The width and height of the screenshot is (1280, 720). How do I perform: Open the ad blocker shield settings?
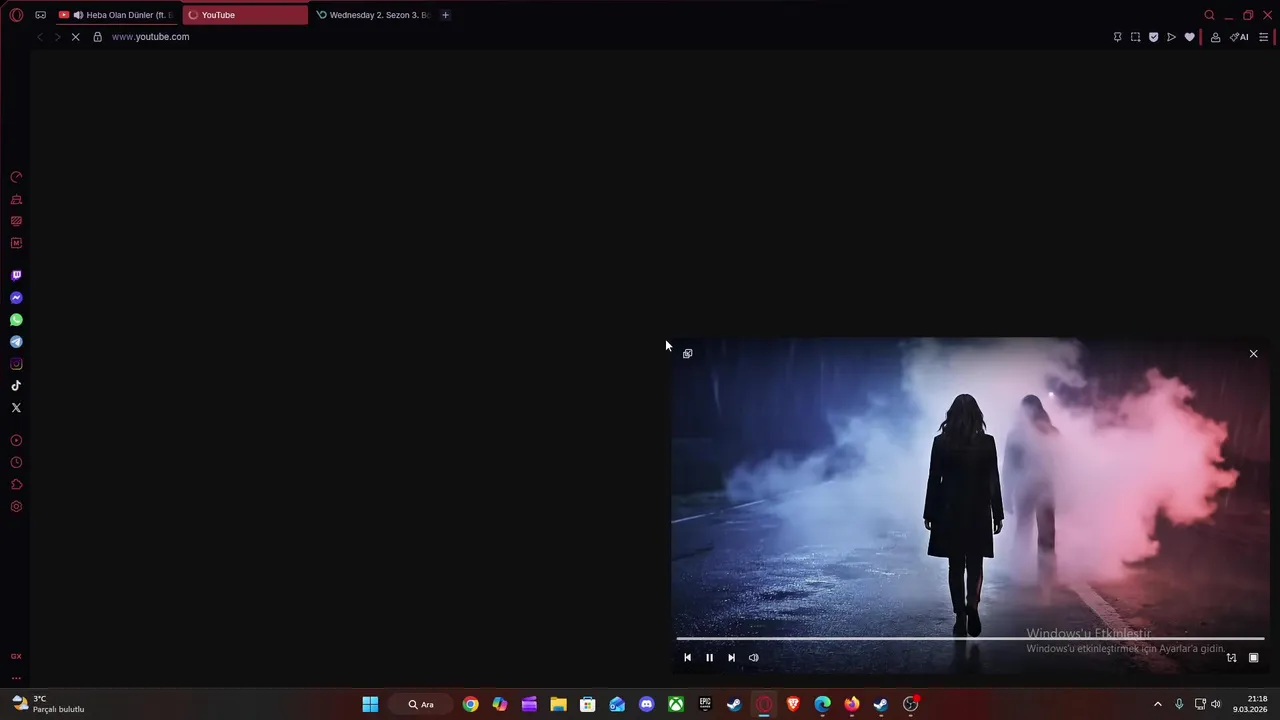[1153, 37]
